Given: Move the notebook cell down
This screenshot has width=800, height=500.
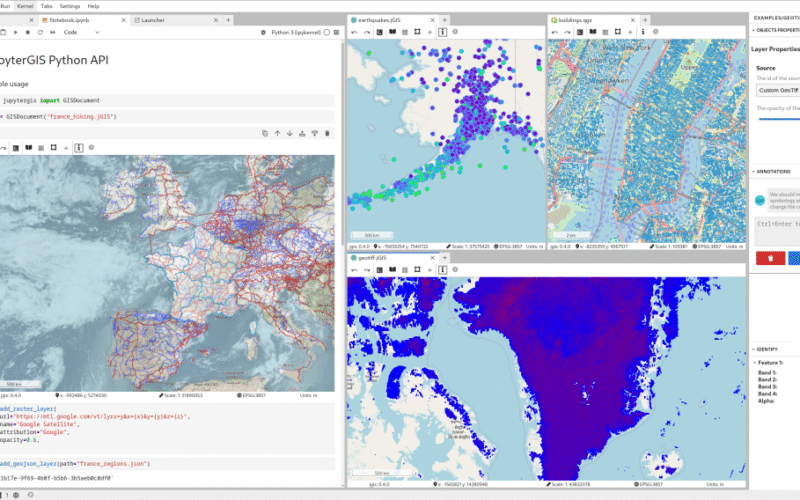Looking at the screenshot, I should pos(289,132).
